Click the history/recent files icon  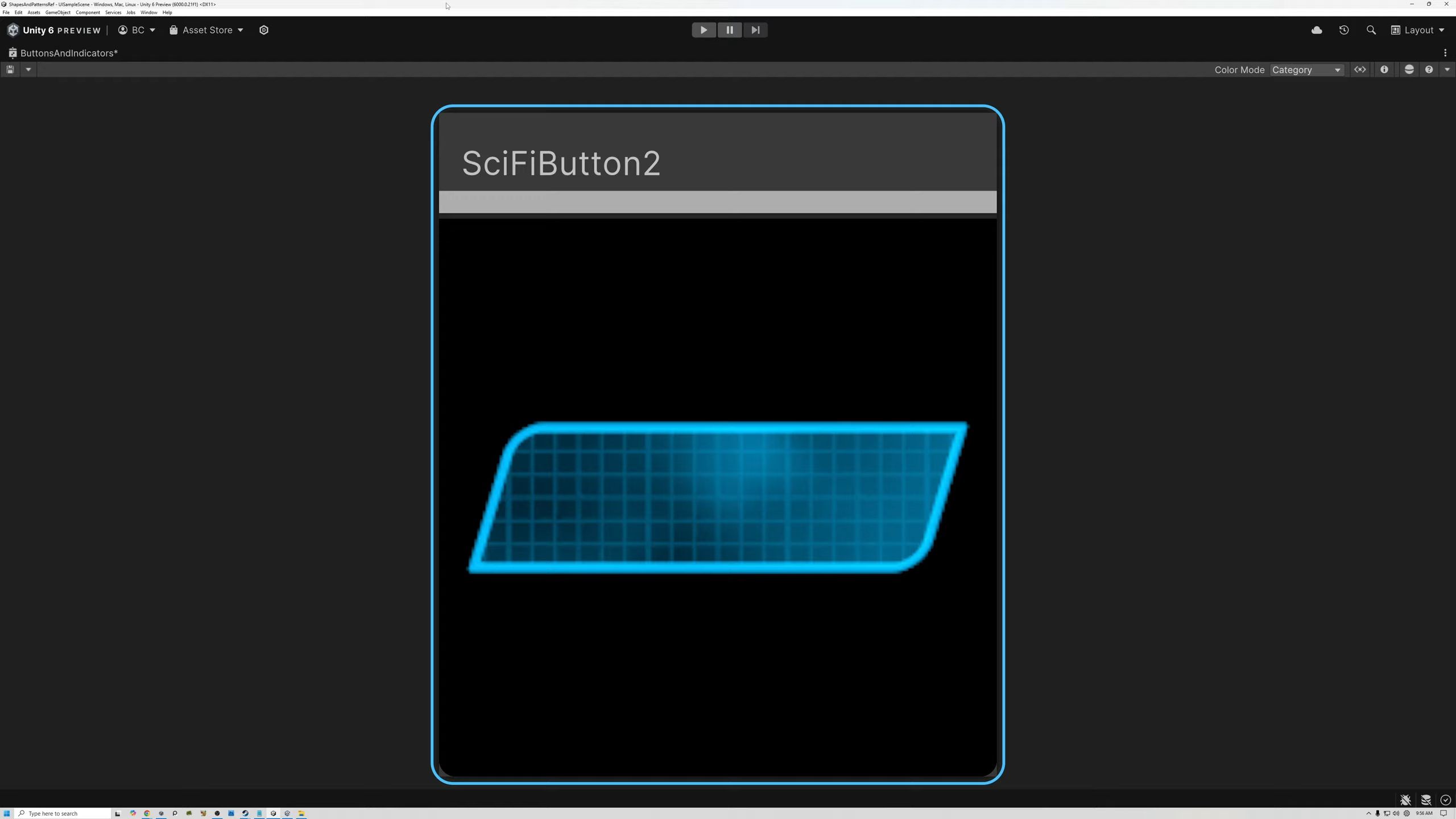[1343, 30]
